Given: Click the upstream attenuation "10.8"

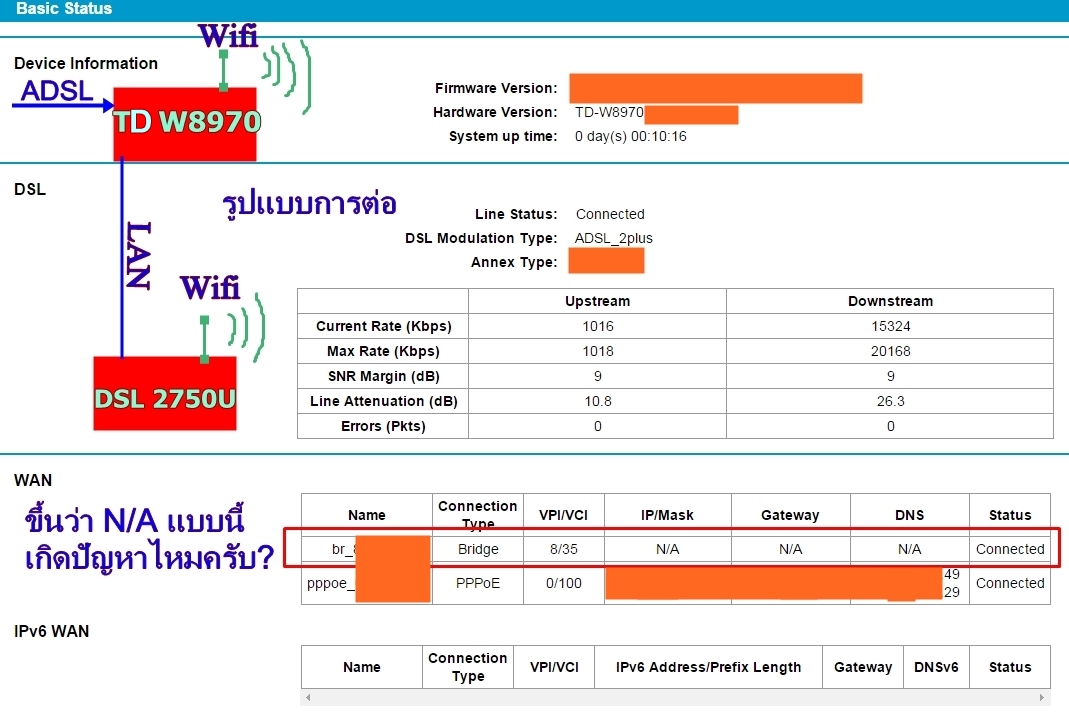Looking at the screenshot, I should click(x=598, y=401).
